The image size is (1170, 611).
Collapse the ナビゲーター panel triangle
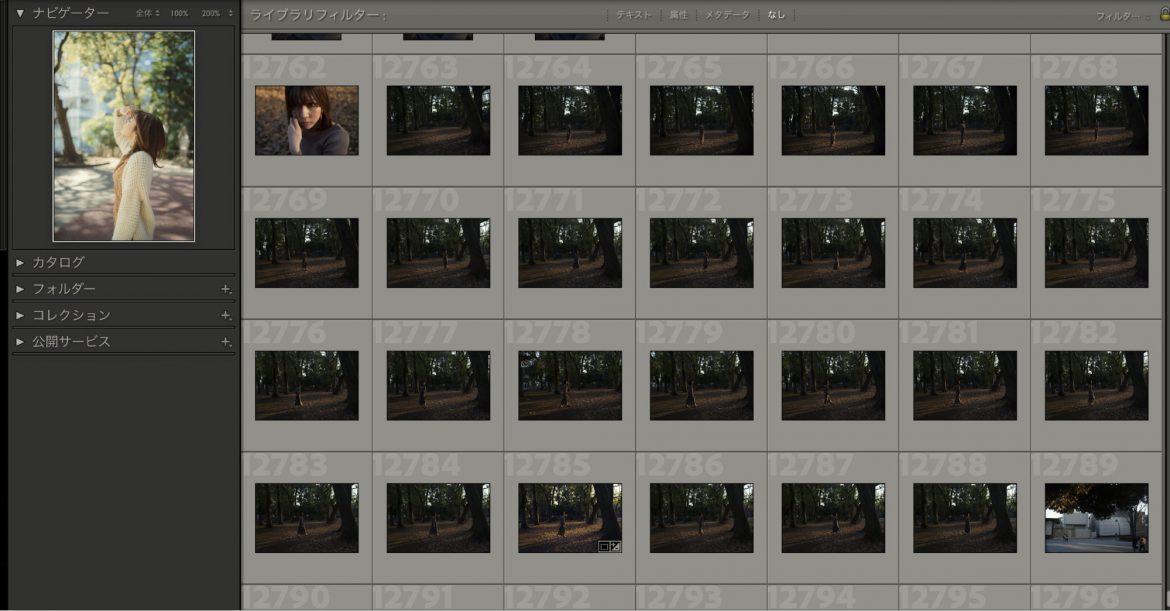click(20, 13)
